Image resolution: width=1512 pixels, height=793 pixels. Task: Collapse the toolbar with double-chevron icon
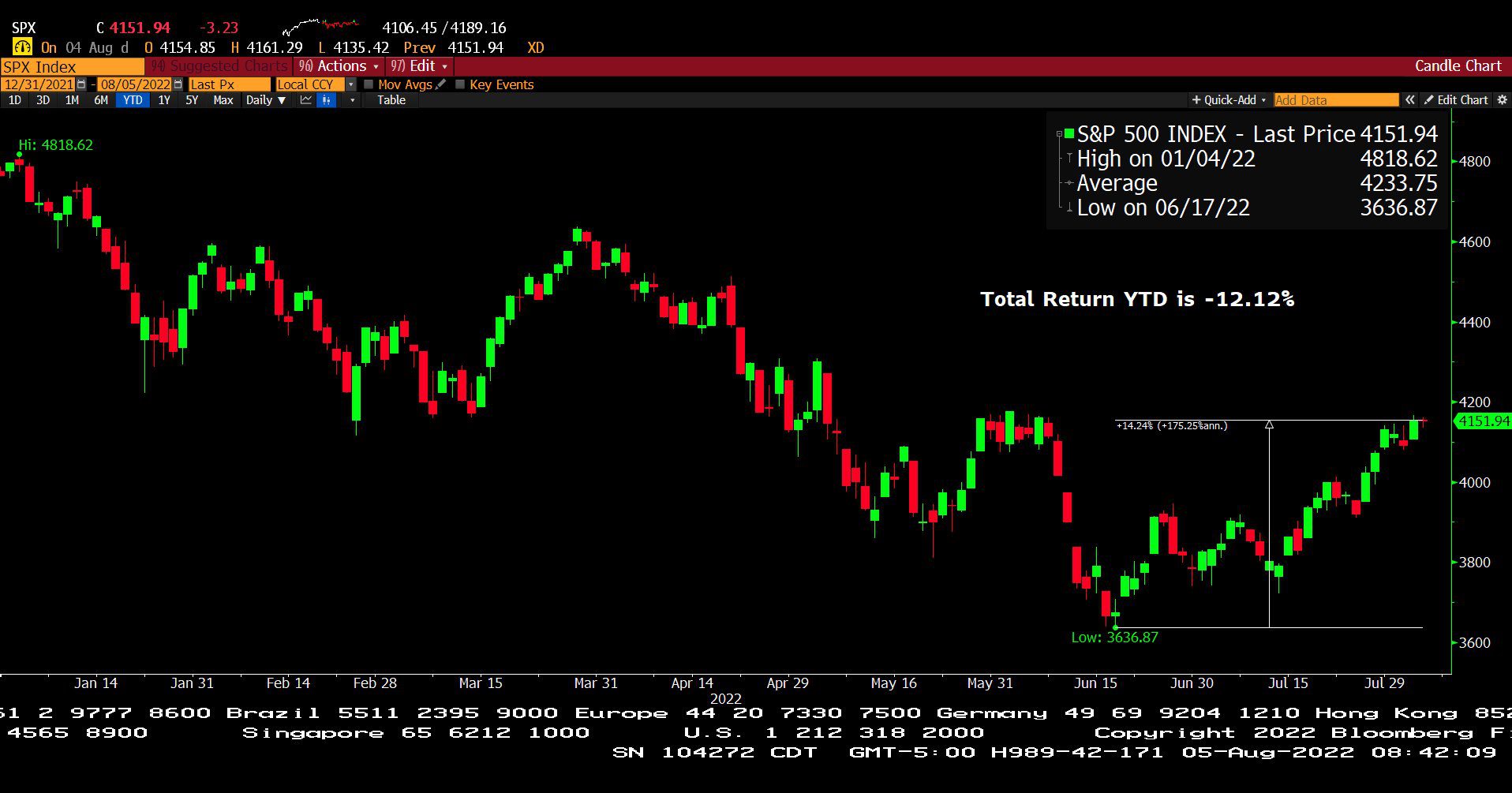(1409, 100)
